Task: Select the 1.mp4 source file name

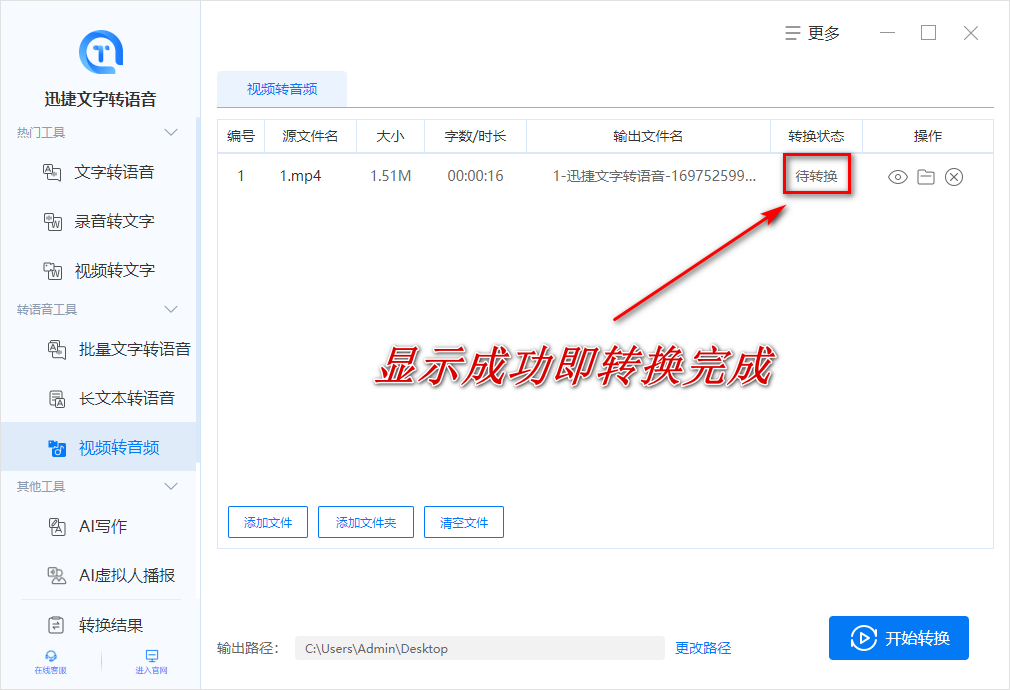Action: [300, 176]
